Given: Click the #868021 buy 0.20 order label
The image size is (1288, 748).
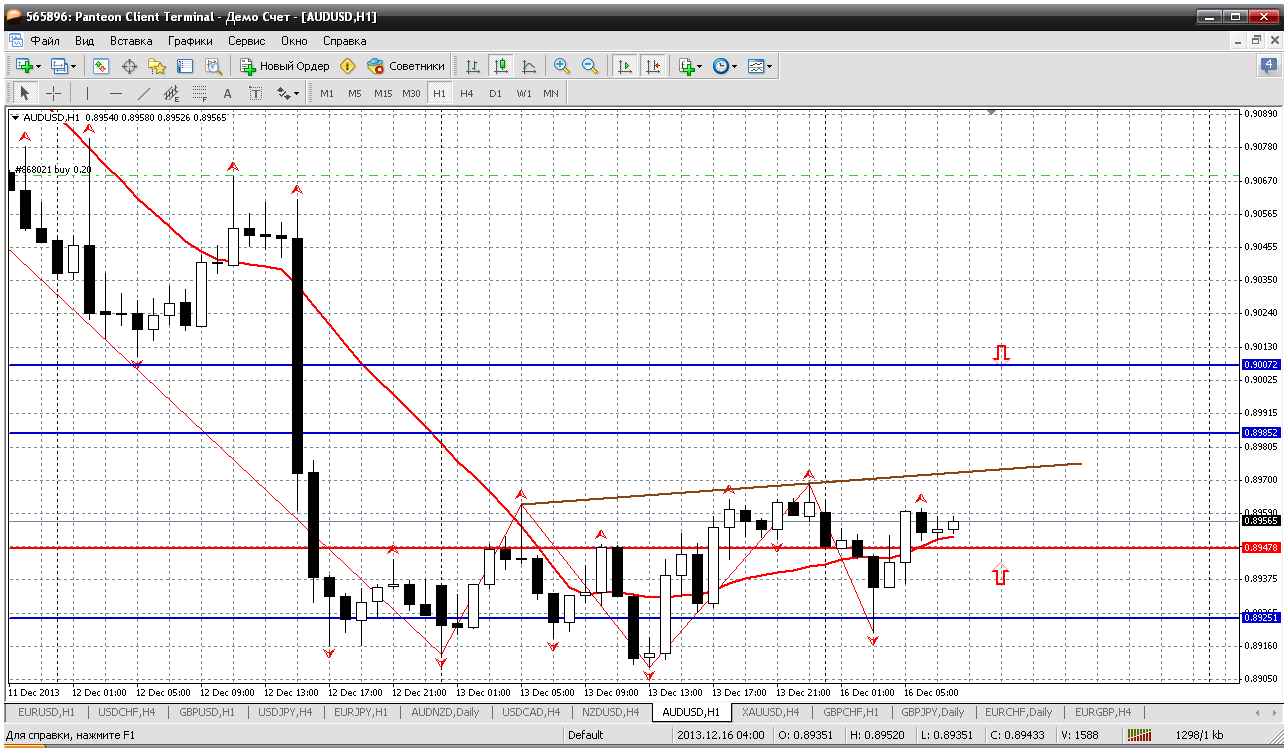Looking at the screenshot, I should click(x=53, y=170).
